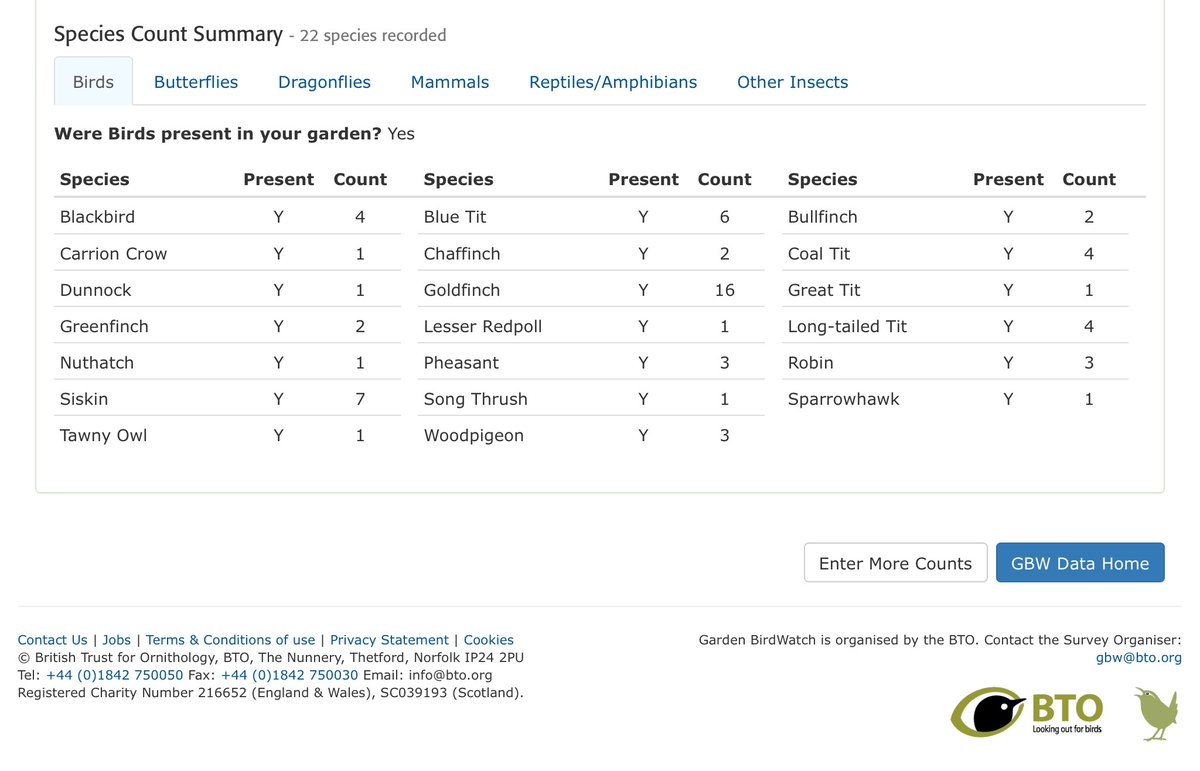The width and height of the screenshot is (1200, 771).
Task: Select the Pheasant species name
Action: pos(461,363)
